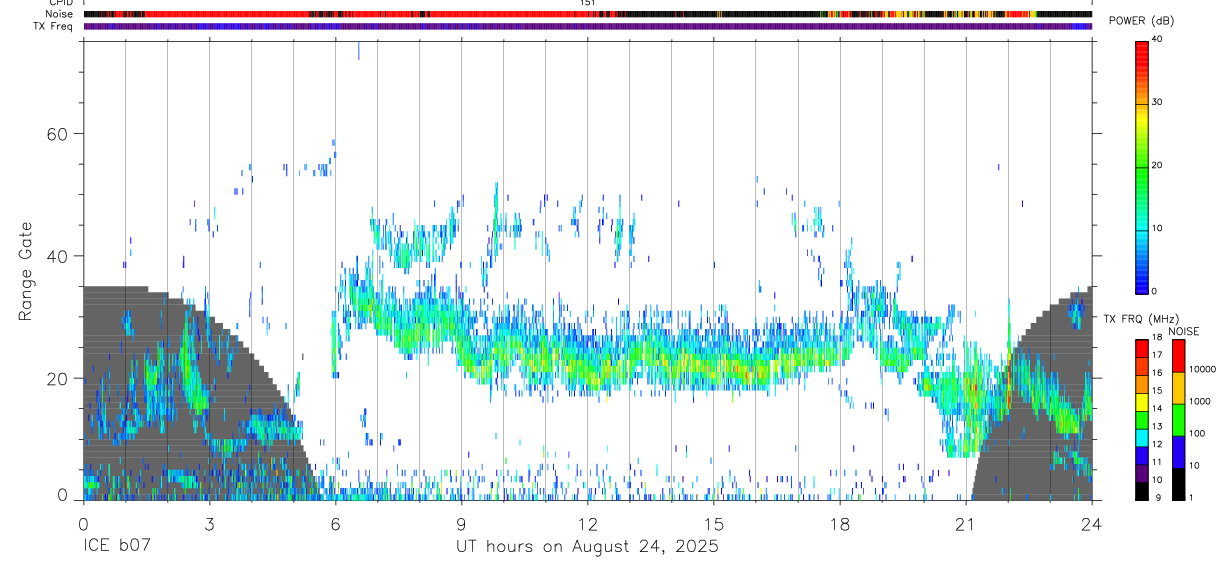Image resolution: width=1228 pixels, height=567 pixels.
Task: Click the black swatch in the NOISE legend
Action: coord(1178,484)
